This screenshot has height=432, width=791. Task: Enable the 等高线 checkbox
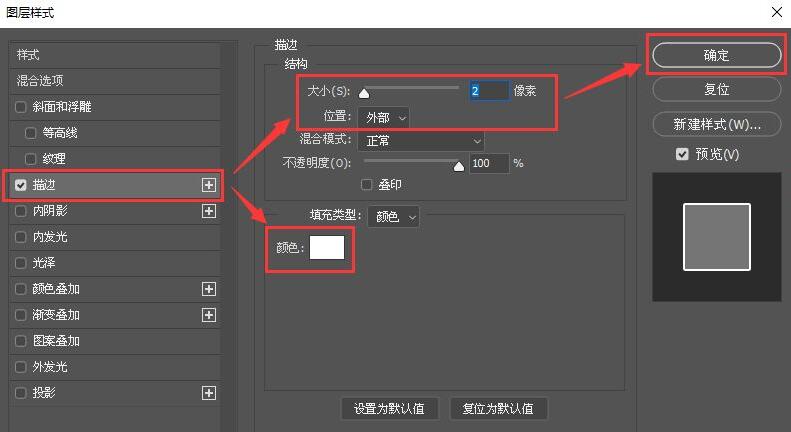(31, 133)
